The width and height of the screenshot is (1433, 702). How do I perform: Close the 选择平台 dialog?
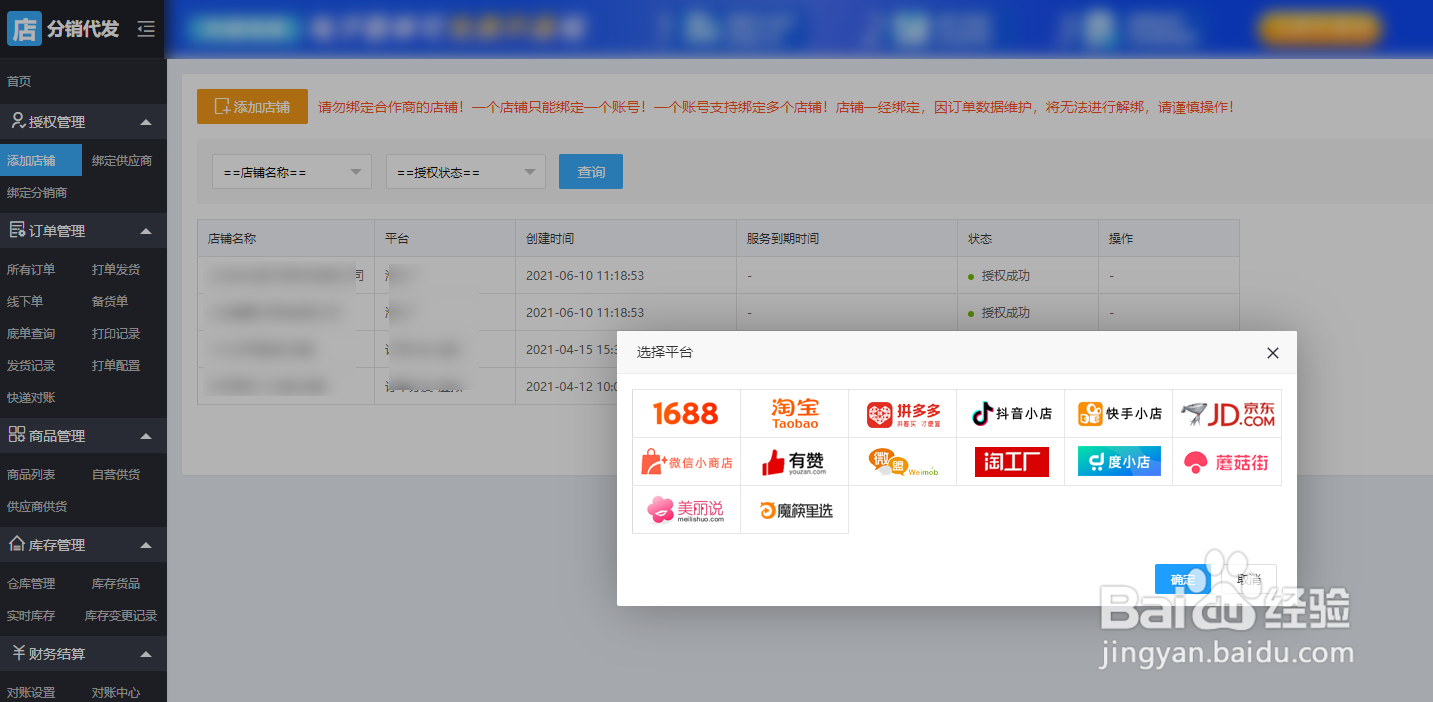[1272, 353]
